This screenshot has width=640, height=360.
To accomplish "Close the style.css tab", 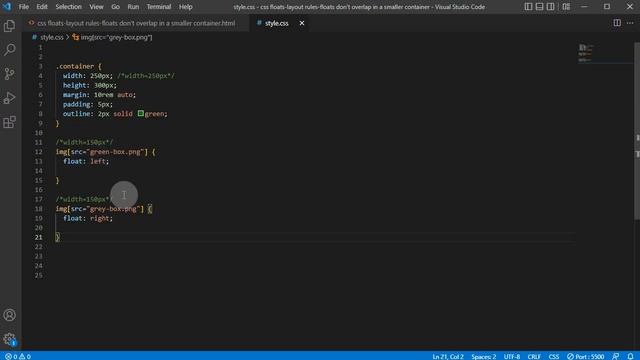I will pyautogui.click(x=302, y=23).
